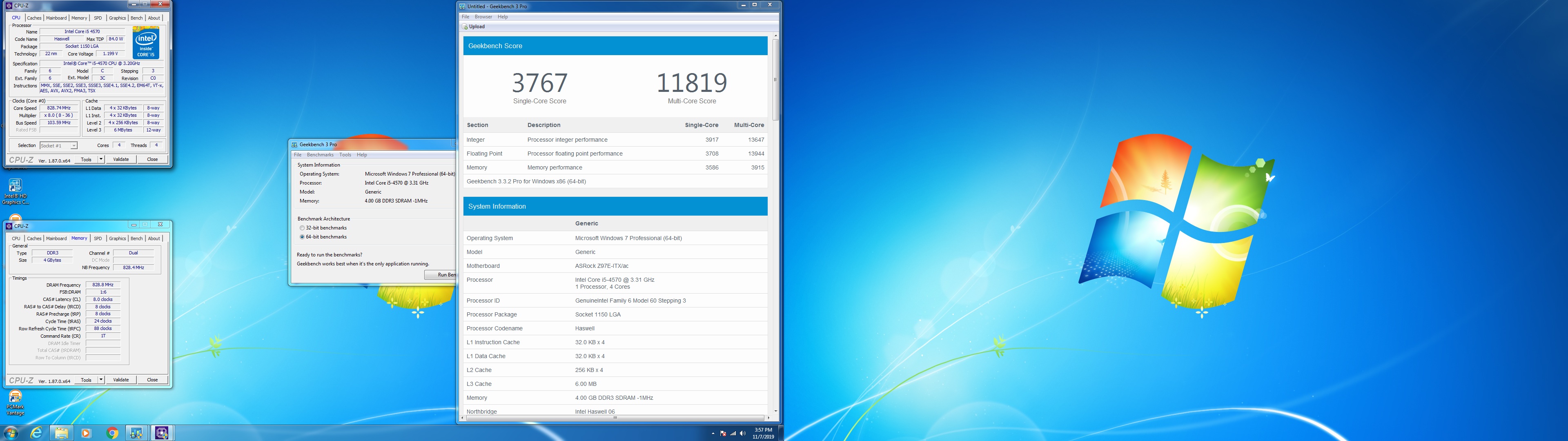Open Windows Explorer folder in taskbar

62,433
